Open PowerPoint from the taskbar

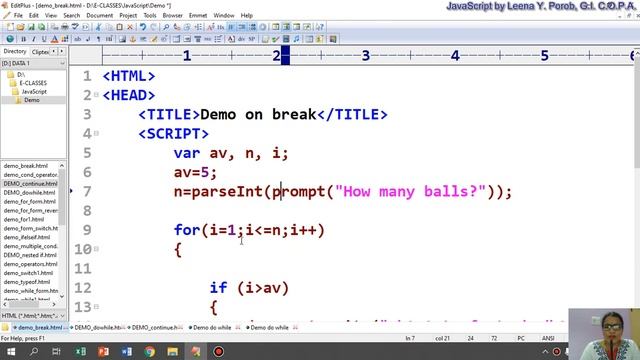pos(104,351)
